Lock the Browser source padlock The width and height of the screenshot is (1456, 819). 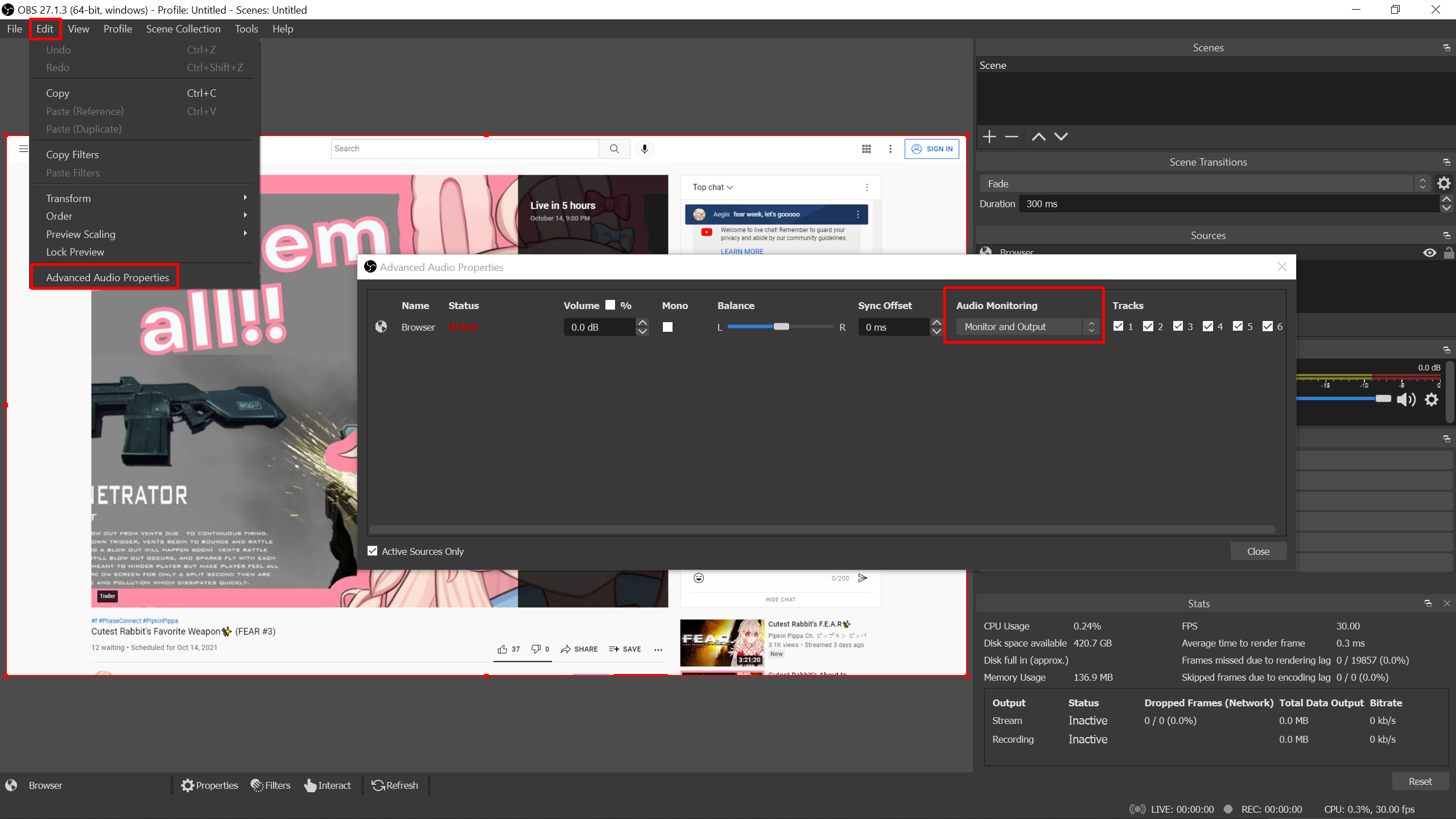click(1449, 252)
